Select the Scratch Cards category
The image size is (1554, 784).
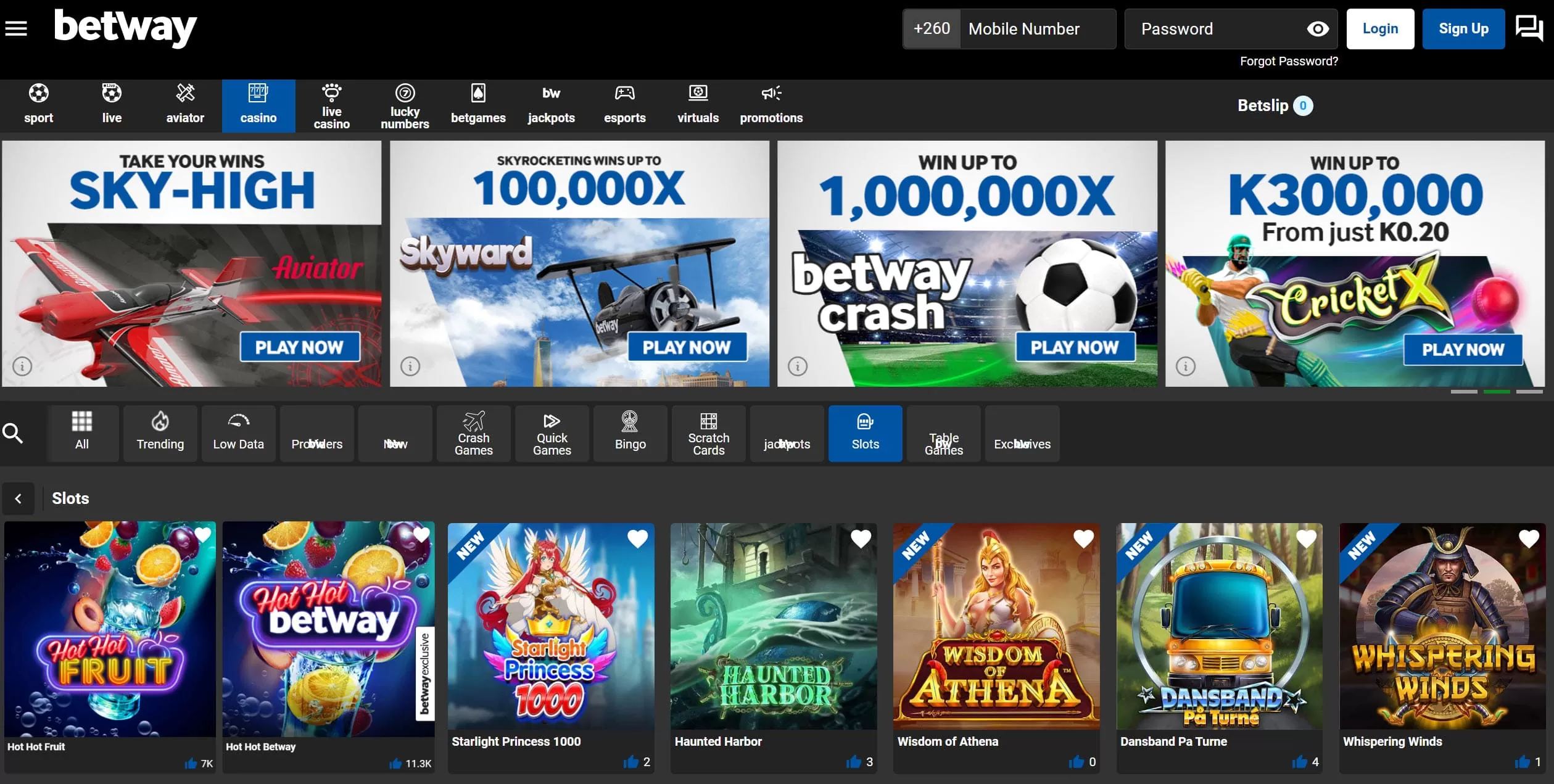pyautogui.click(x=708, y=434)
